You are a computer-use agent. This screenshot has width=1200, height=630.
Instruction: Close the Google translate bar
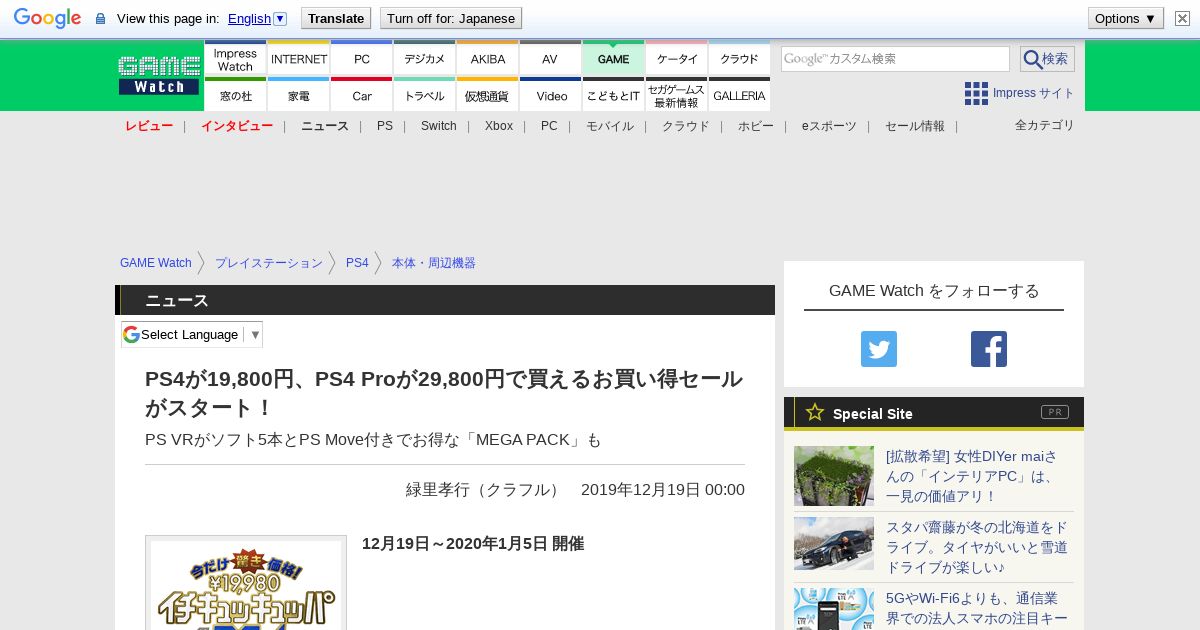click(1182, 18)
